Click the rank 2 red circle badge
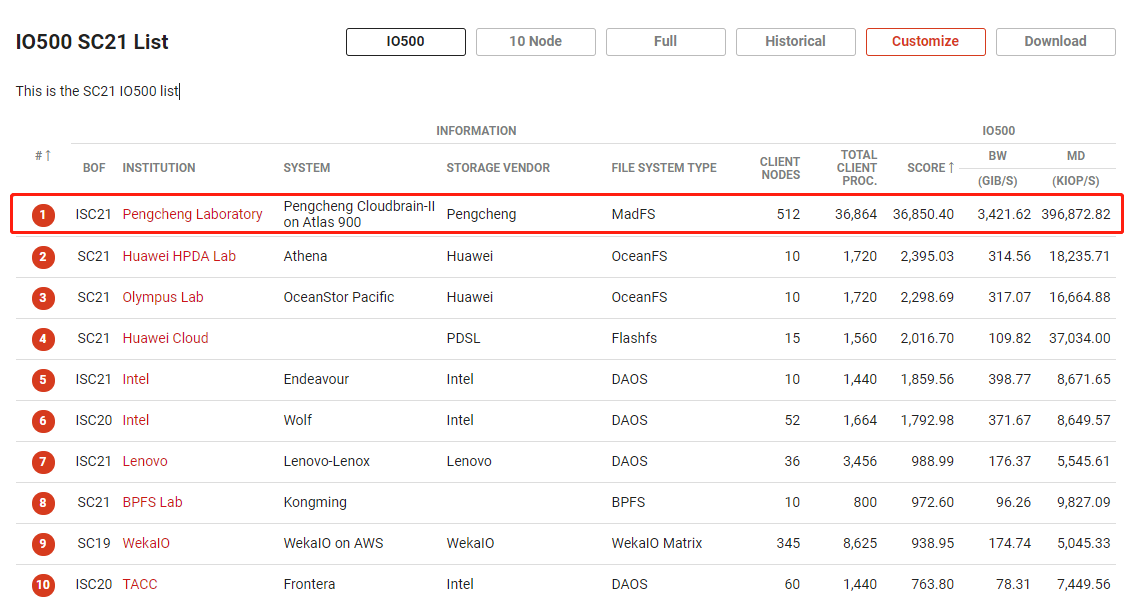Viewport: 1129px width, 601px height. coord(43,257)
